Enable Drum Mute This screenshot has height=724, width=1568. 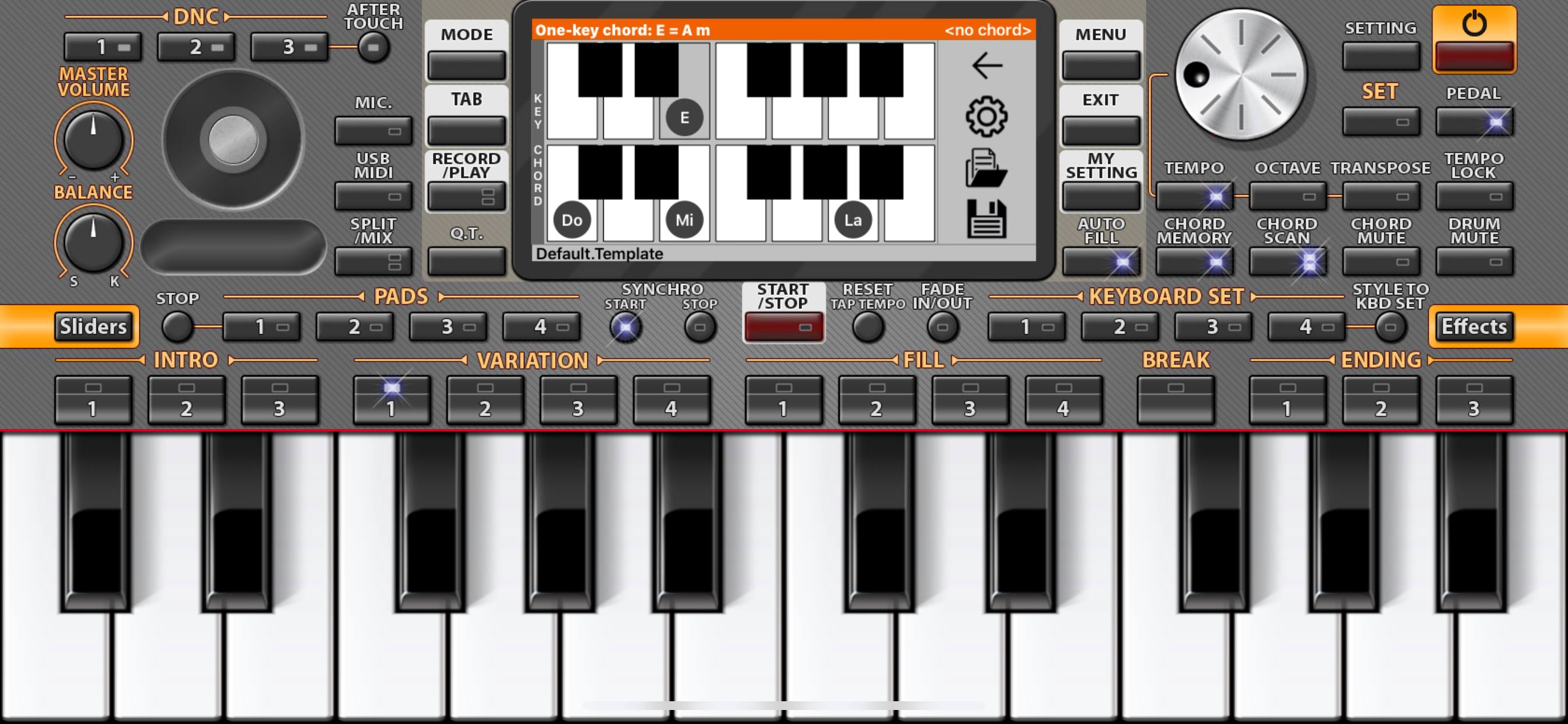click(x=1473, y=262)
